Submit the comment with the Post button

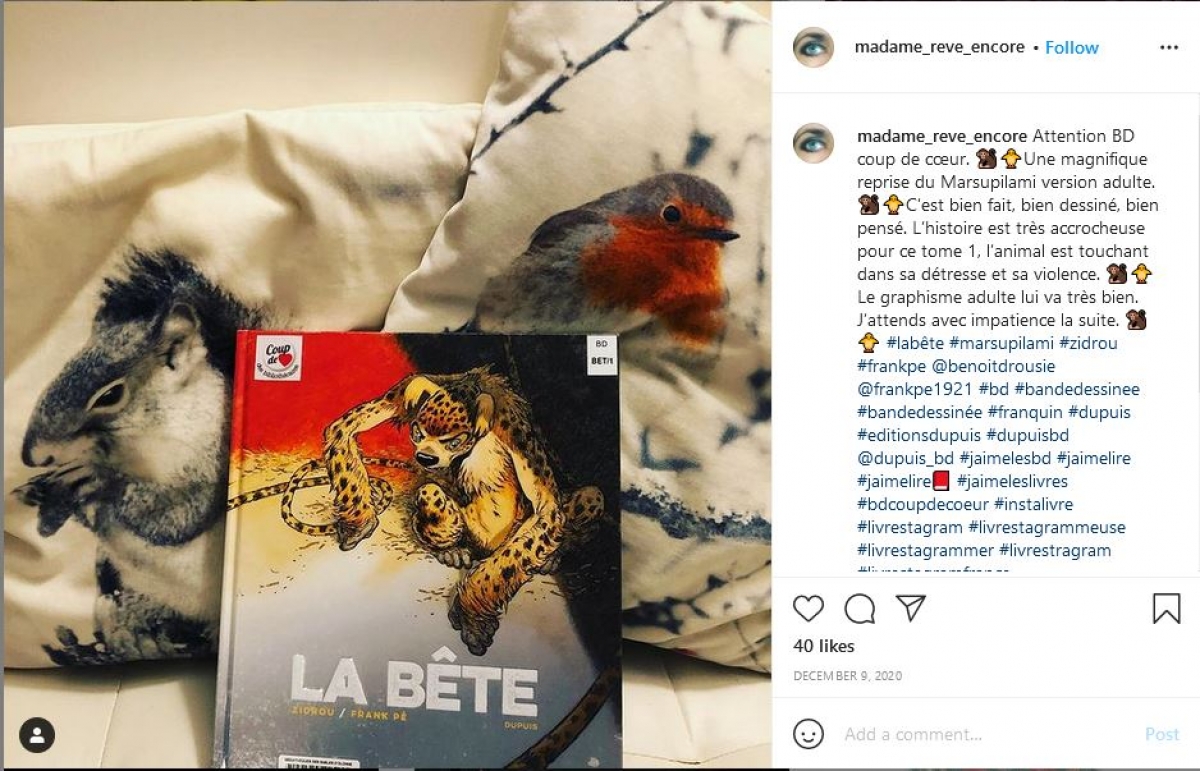(x=1162, y=734)
